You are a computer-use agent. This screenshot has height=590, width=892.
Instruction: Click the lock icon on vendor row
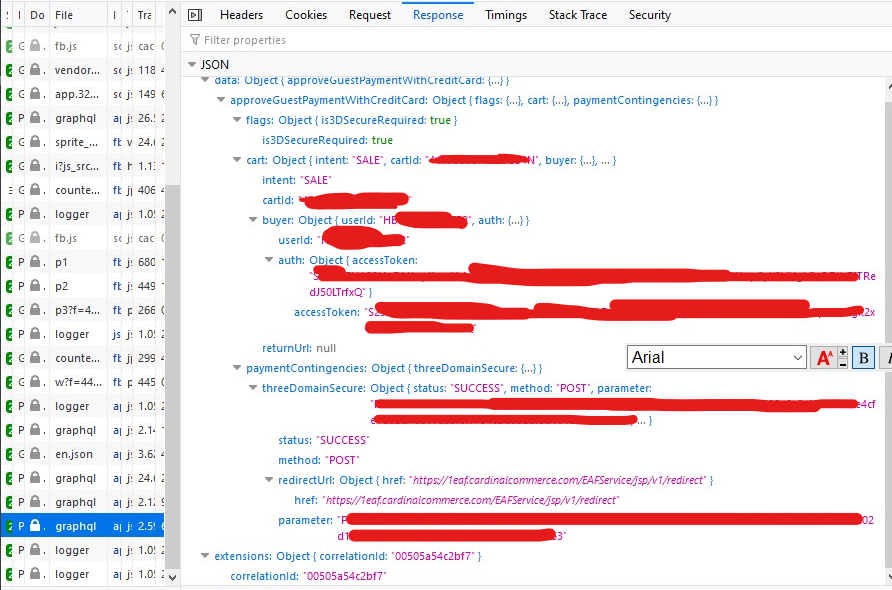coord(35,69)
